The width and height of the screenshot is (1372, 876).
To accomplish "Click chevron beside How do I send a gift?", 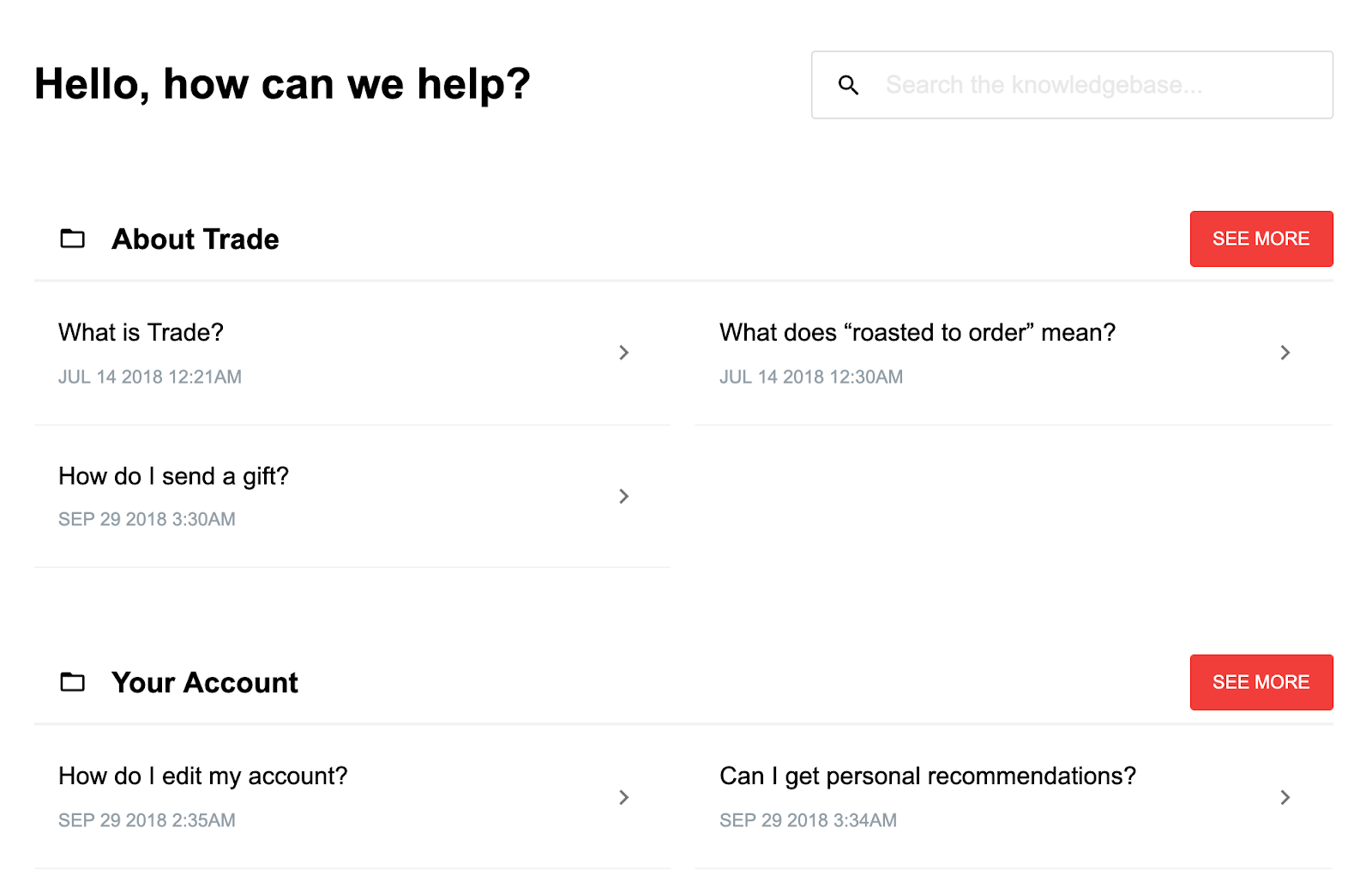I will 623,496.
